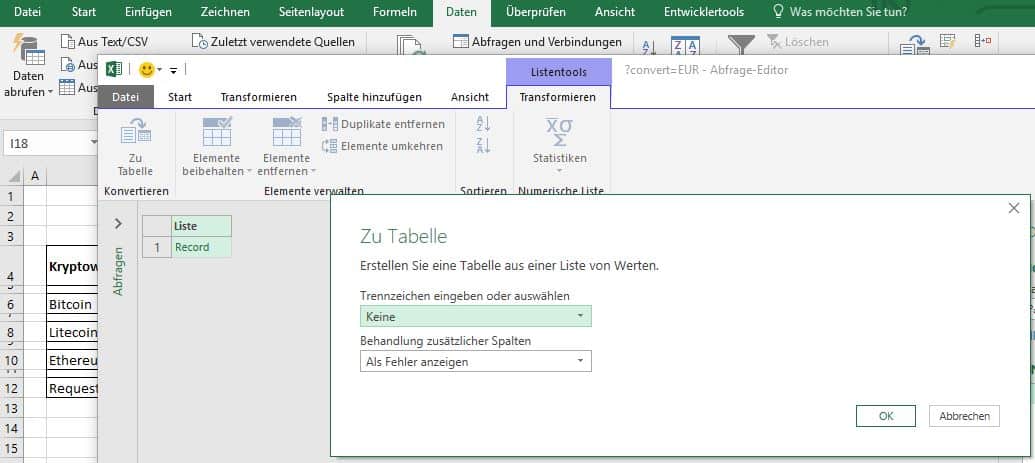Viewport: 1035px width, 463px height.
Task: Confirm dialog with OK
Action: pos(885,416)
